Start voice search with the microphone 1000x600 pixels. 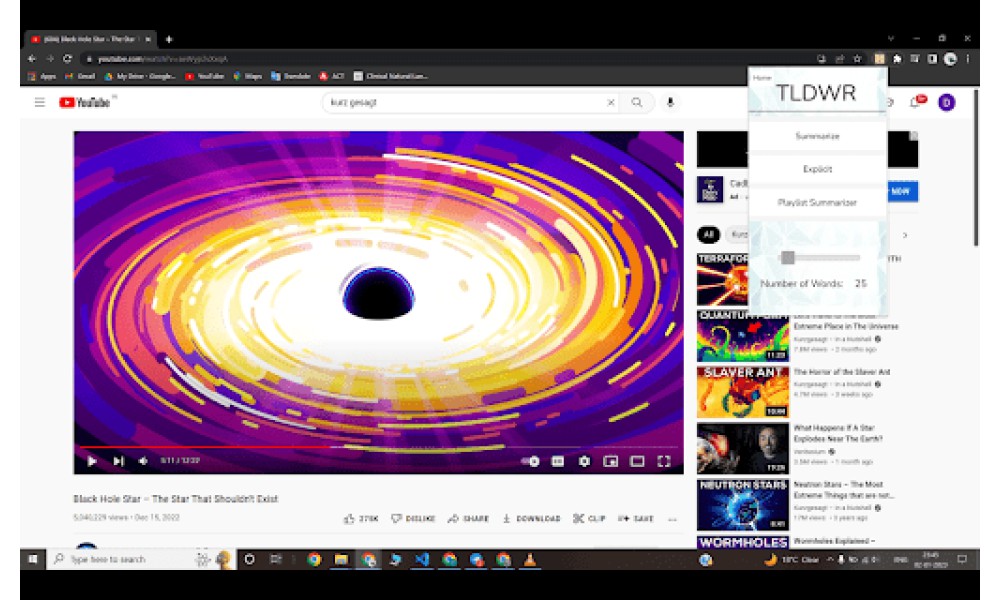coord(670,102)
